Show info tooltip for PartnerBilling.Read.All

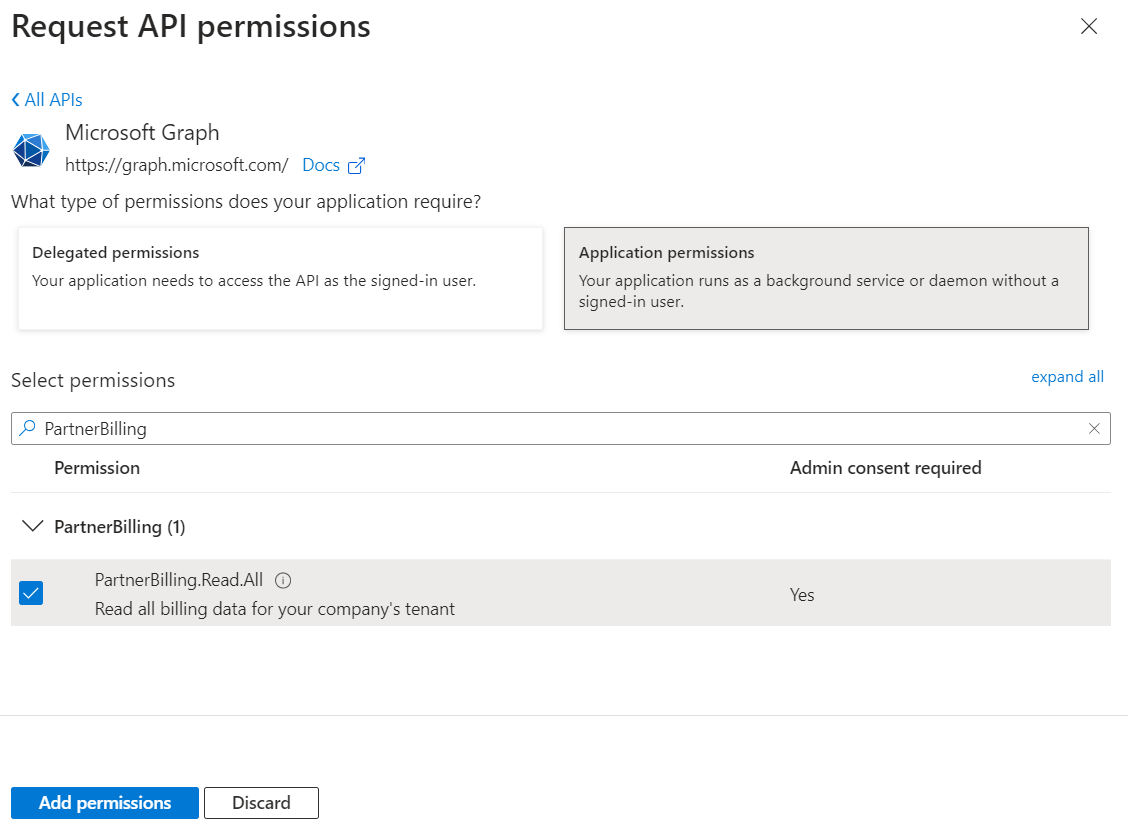(x=283, y=581)
